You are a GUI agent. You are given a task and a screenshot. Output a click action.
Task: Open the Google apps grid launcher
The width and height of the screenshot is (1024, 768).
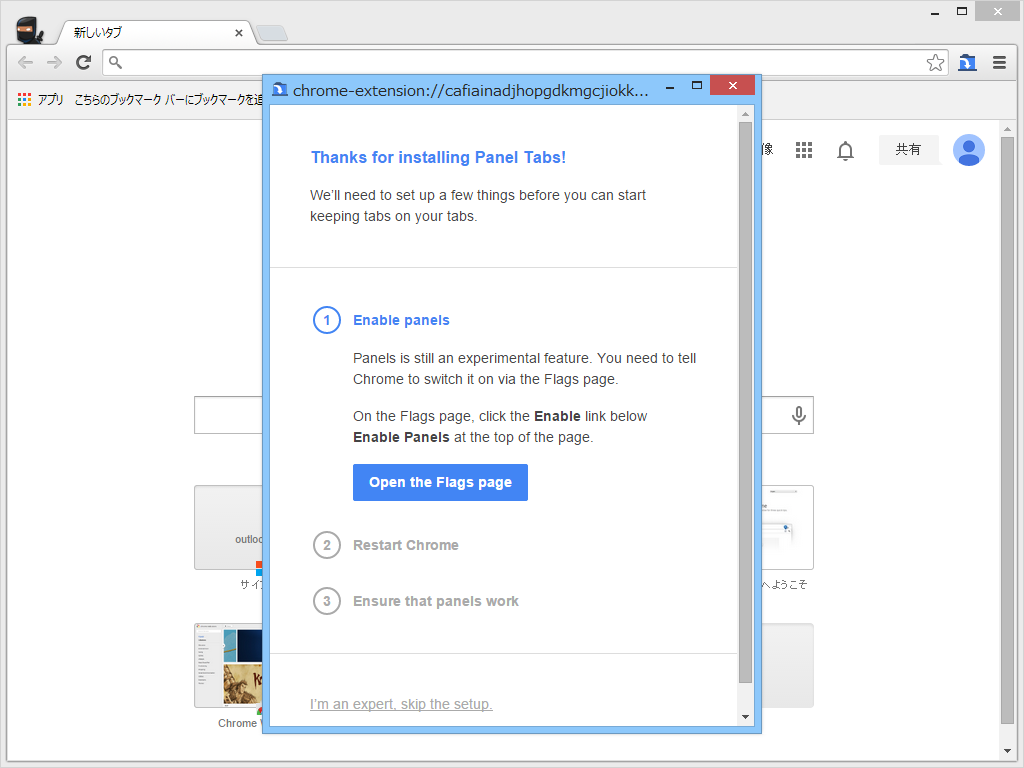click(804, 149)
